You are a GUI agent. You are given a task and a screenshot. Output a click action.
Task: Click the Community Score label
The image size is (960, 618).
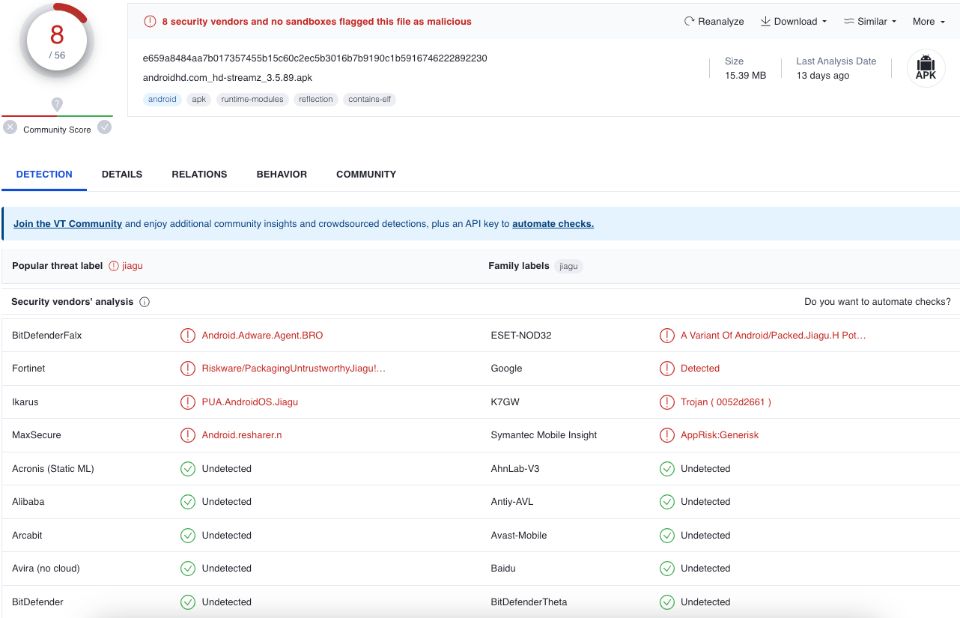tap(57, 130)
